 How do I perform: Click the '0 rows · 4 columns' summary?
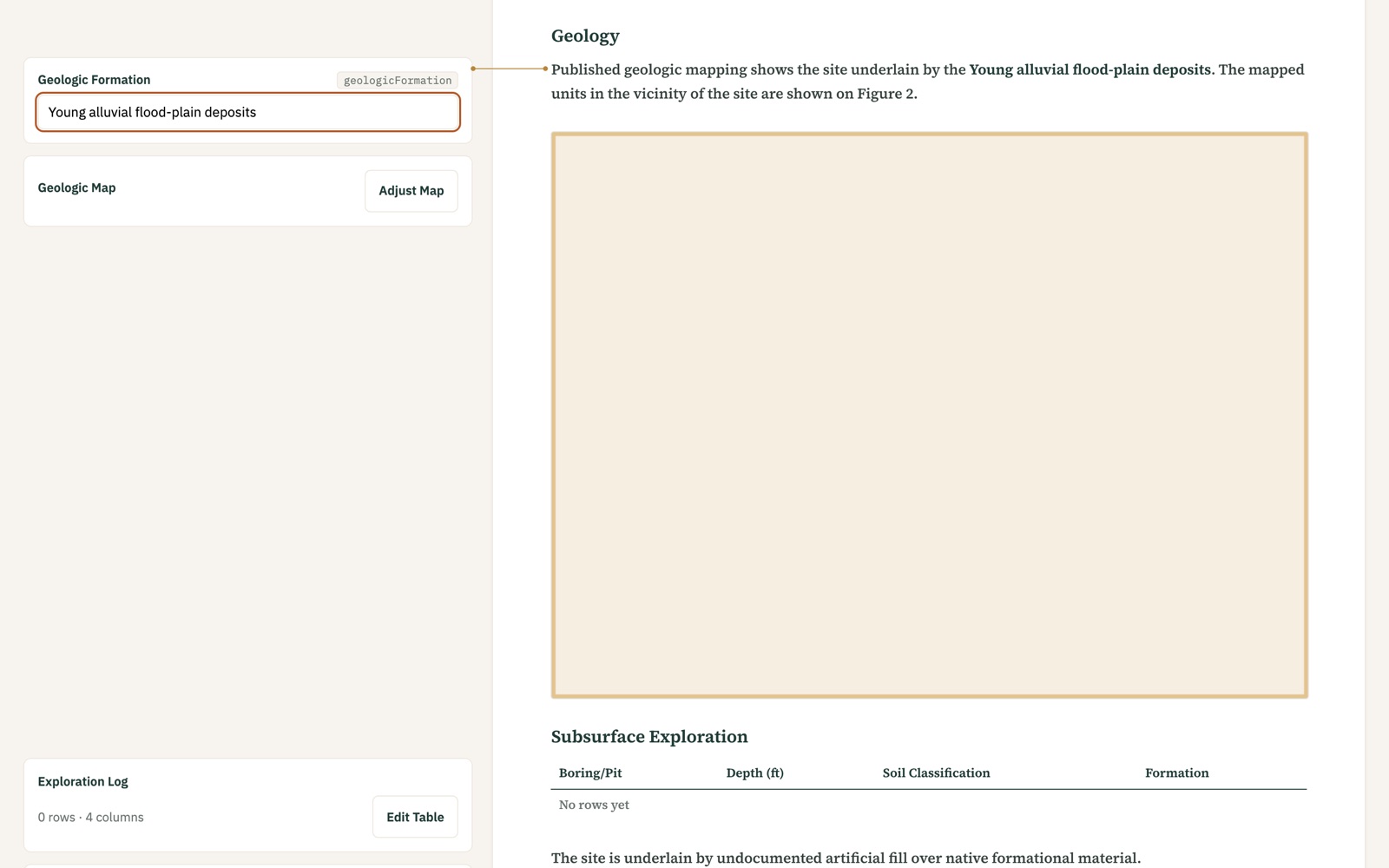(x=90, y=817)
